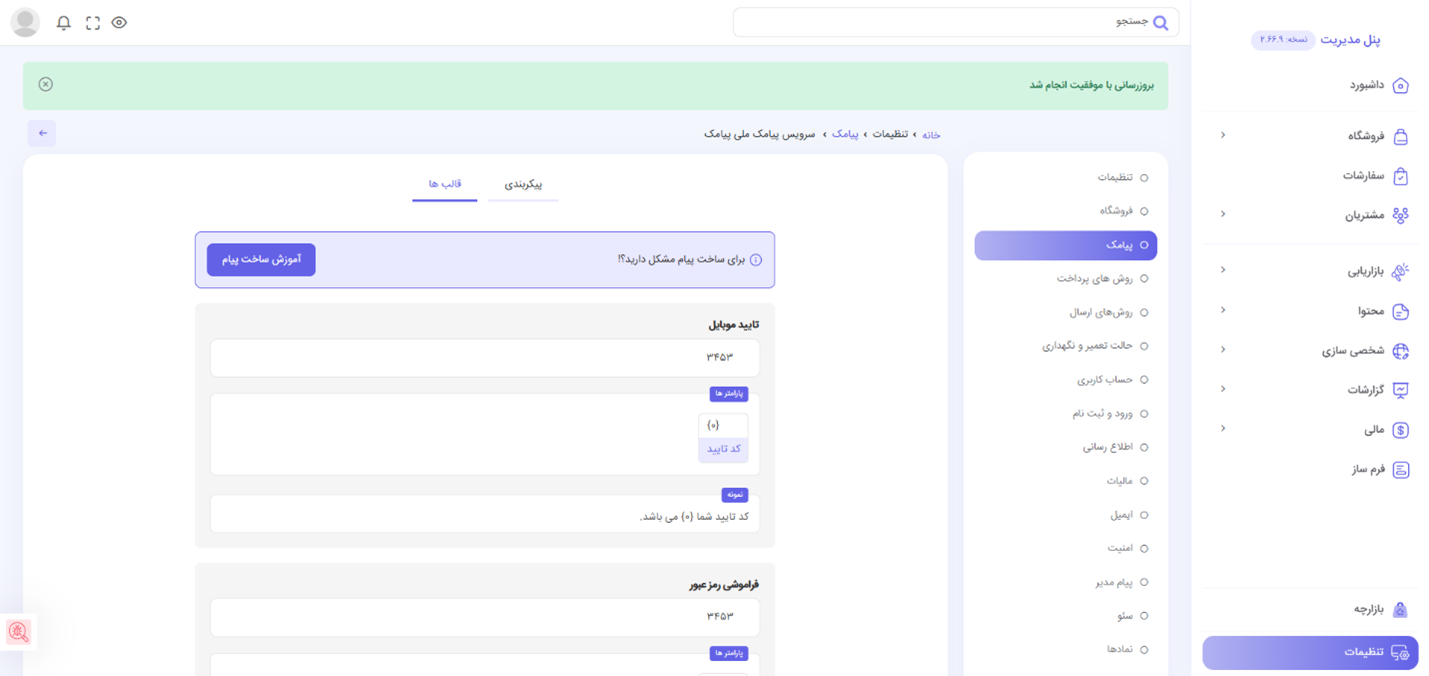The width and height of the screenshot is (1429, 676).
Task: Open the notifications bell icon
Action: 64,23
